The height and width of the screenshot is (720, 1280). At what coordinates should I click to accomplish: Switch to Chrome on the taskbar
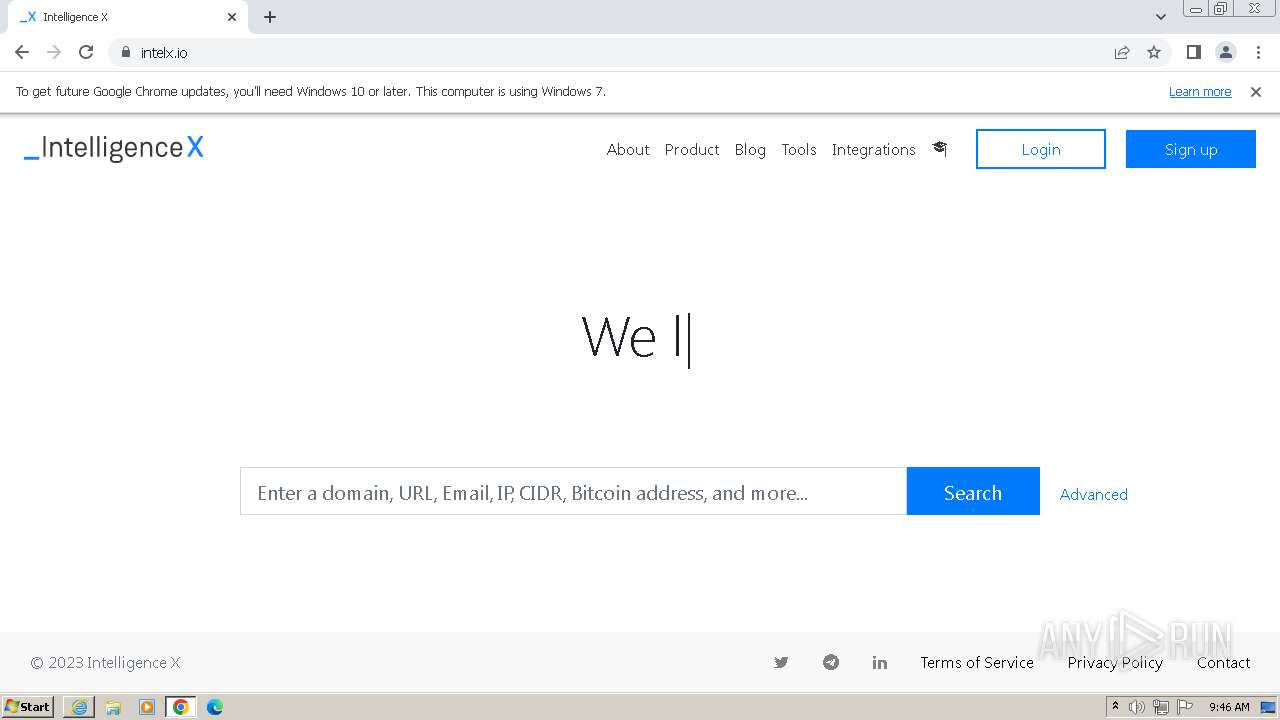[x=181, y=707]
